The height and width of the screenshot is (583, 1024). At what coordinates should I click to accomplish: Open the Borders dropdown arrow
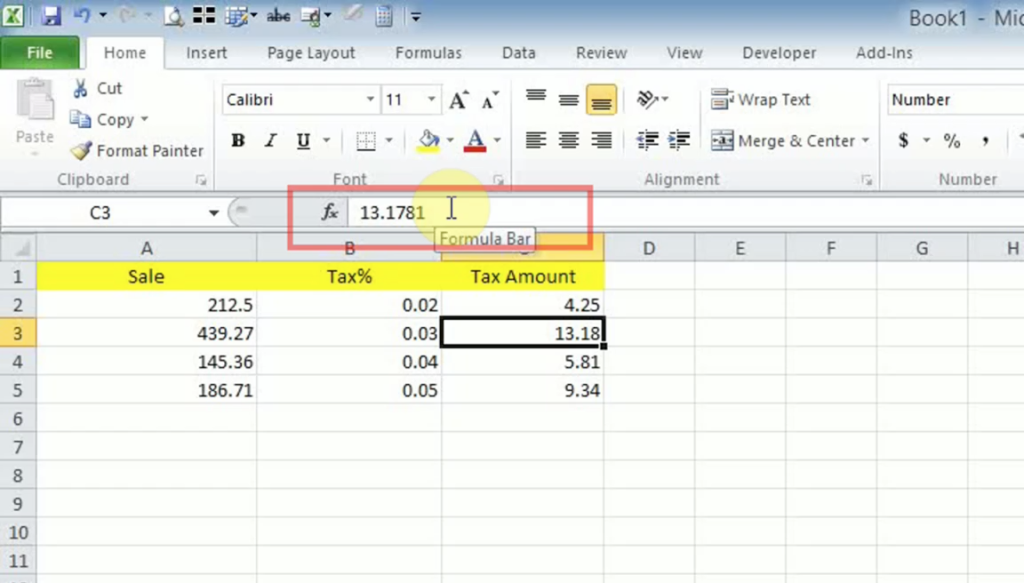coord(389,140)
